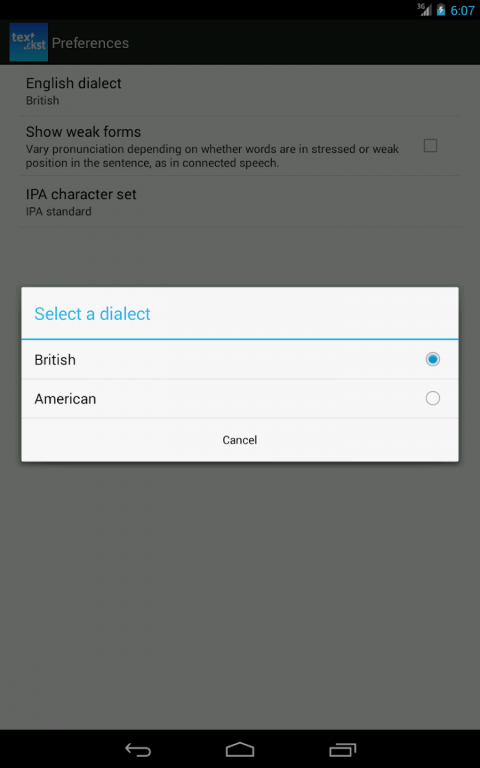Screen dimensions: 480x768
Task: Tap the battery charging status icon
Action: 441,9
